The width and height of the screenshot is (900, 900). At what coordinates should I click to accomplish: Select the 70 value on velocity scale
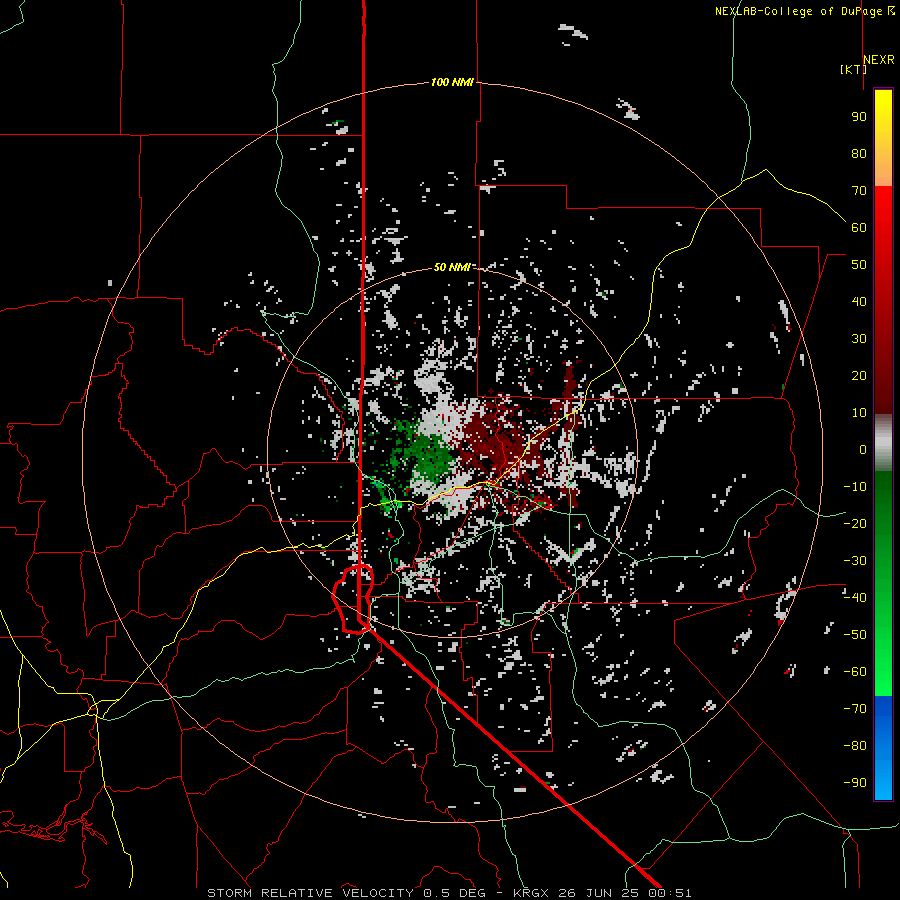[859, 191]
